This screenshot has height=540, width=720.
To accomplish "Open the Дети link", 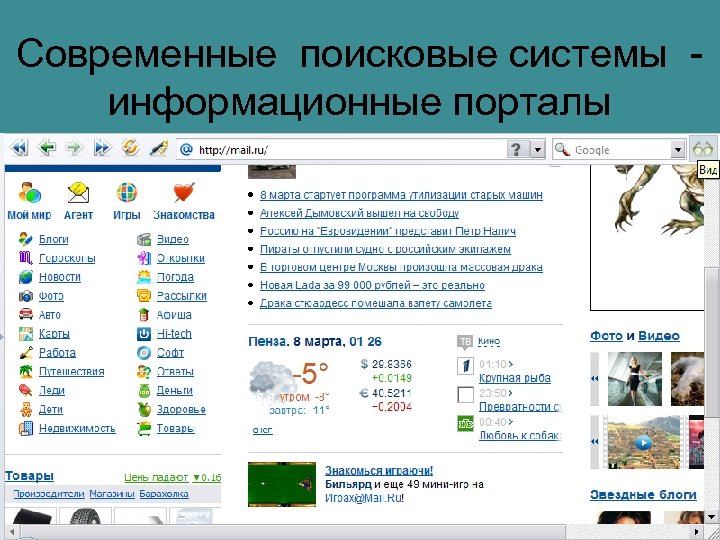I will tap(51, 409).
